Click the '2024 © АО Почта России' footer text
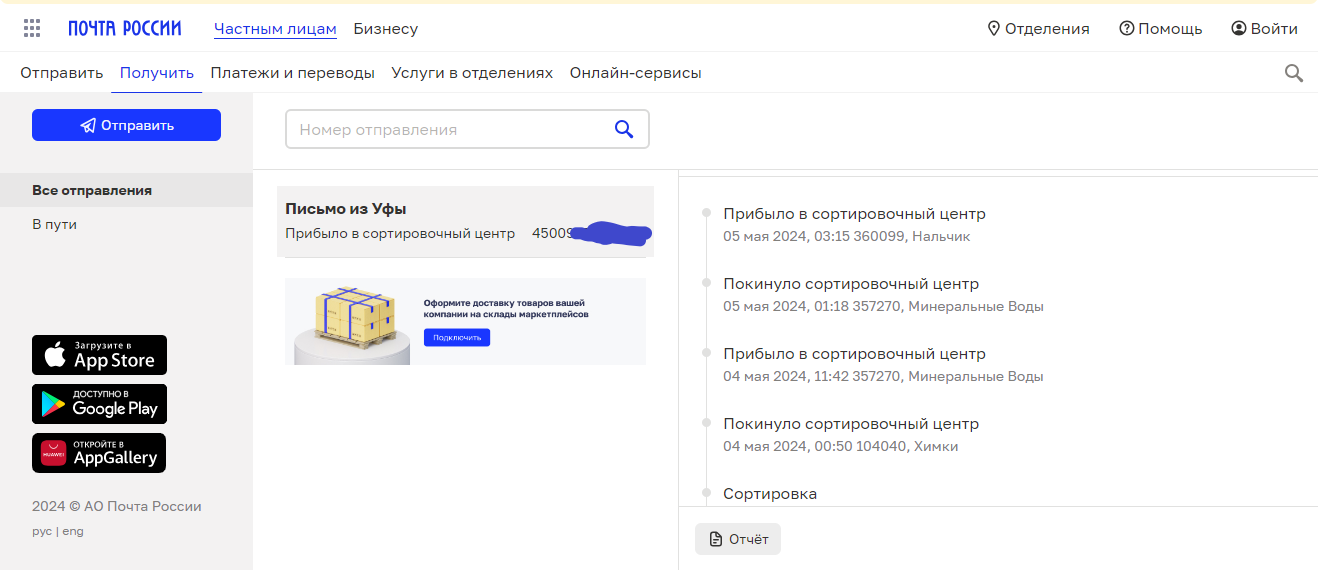The image size is (1318, 570). point(117,506)
